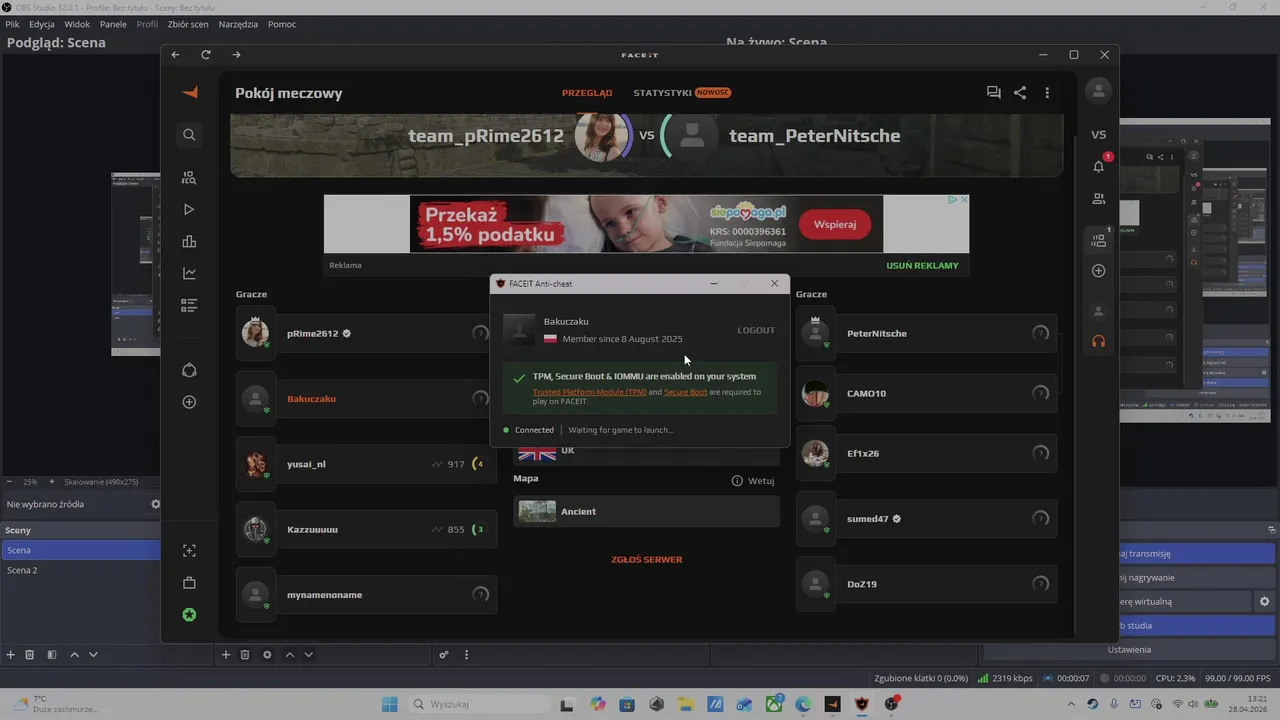This screenshot has width=1280, height=720.
Task: Click ZGŁOŚ SERWER report link
Action: (x=647, y=559)
